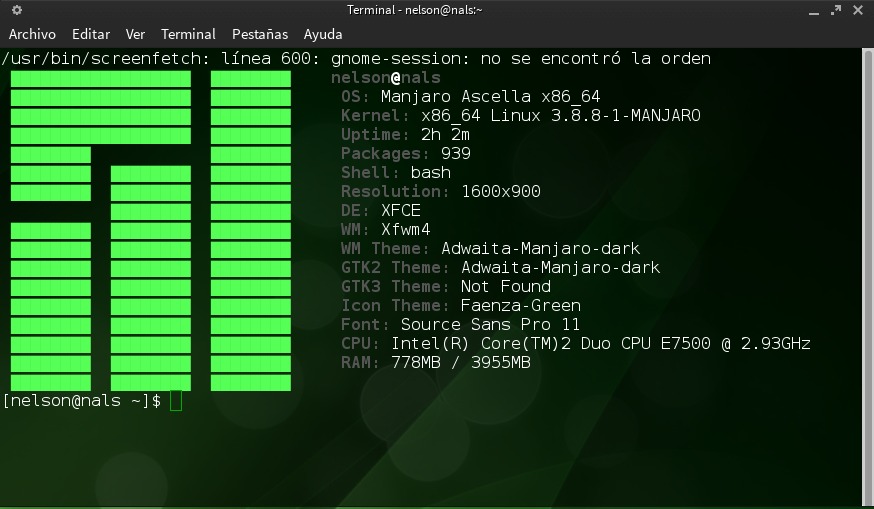Open the Editar menu
The width and height of the screenshot is (874, 509).
91,34
